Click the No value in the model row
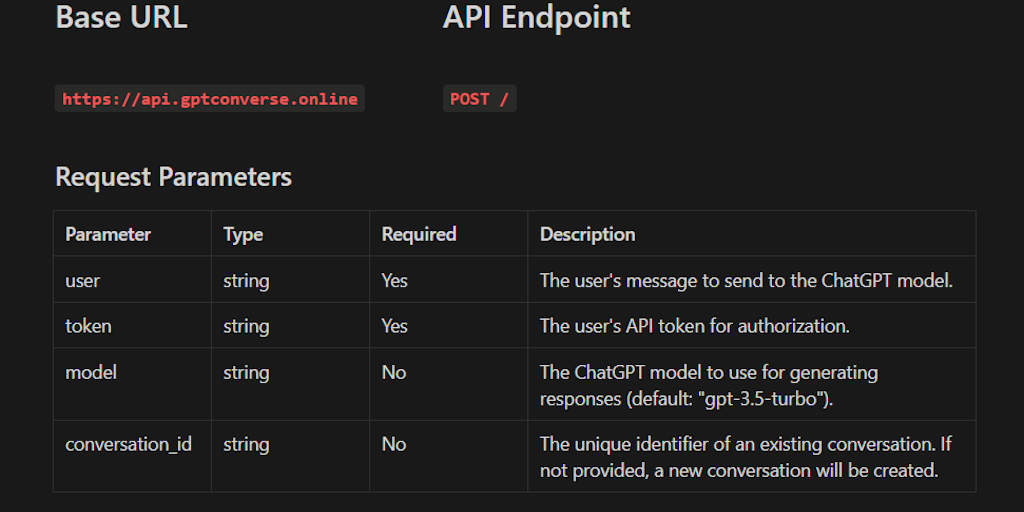 tap(393, 372)
